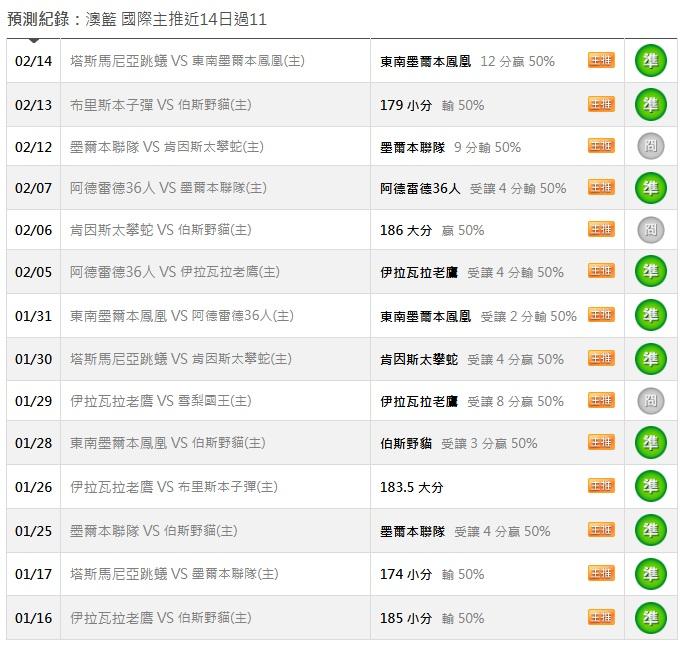Viewport: 682px width, 645px height.
Task: Click the small triangle marker above the 02/14 date
Action: click(x=33, y=40)
